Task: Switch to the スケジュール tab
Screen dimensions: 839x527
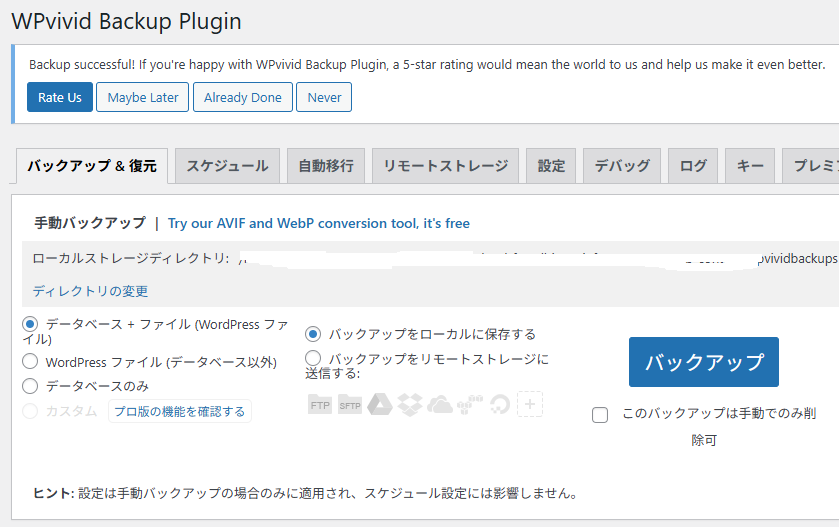Action: click(227, 166)
